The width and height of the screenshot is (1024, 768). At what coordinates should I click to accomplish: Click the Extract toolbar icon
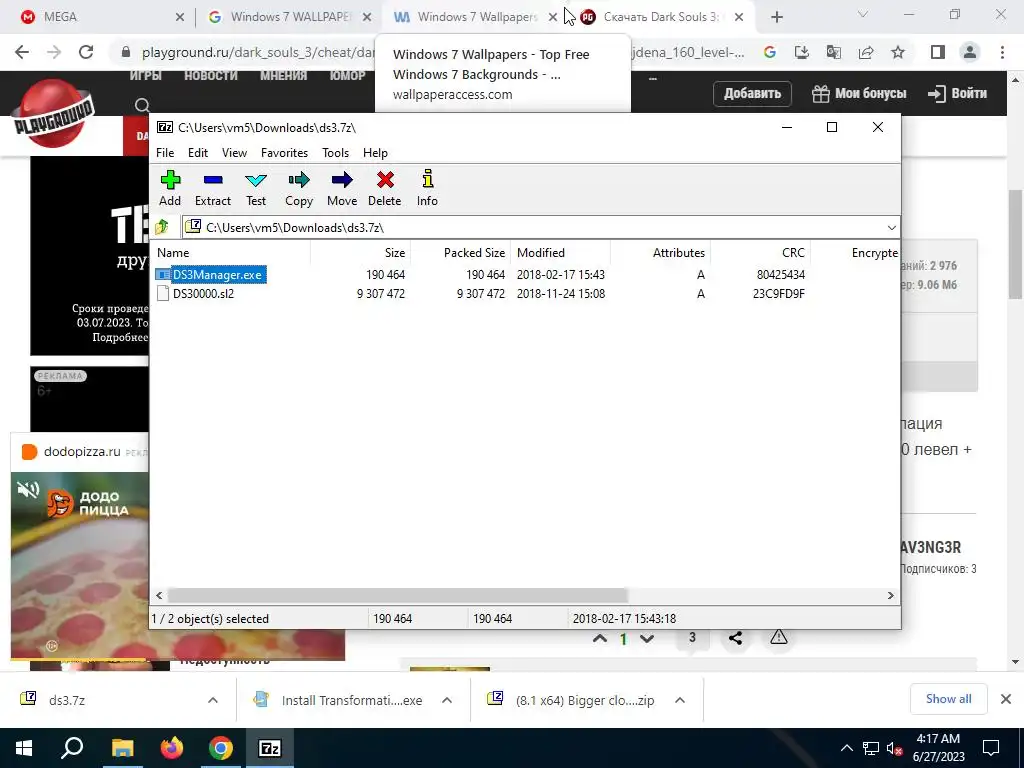[213, 189]
